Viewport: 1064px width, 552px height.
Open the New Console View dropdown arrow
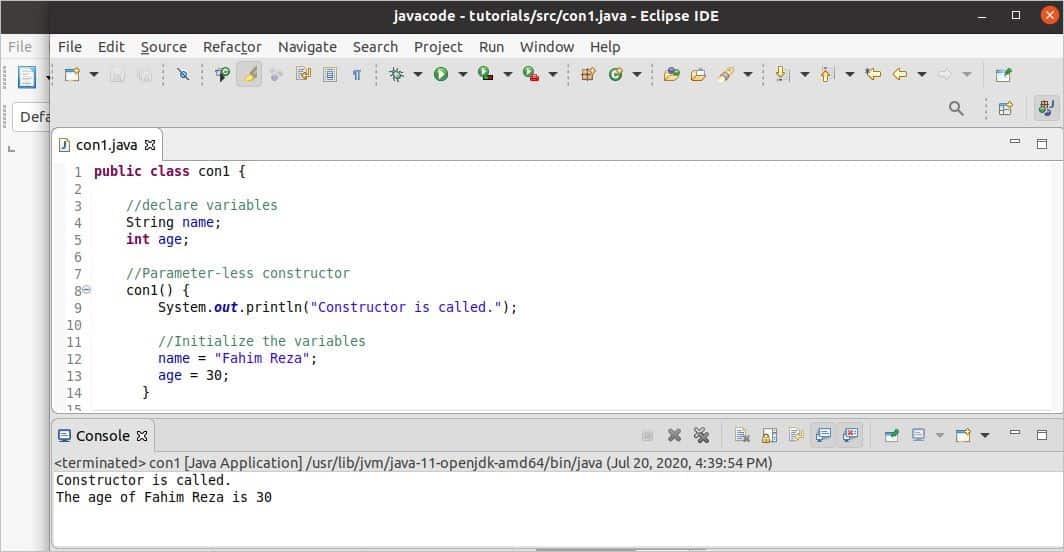985,435
